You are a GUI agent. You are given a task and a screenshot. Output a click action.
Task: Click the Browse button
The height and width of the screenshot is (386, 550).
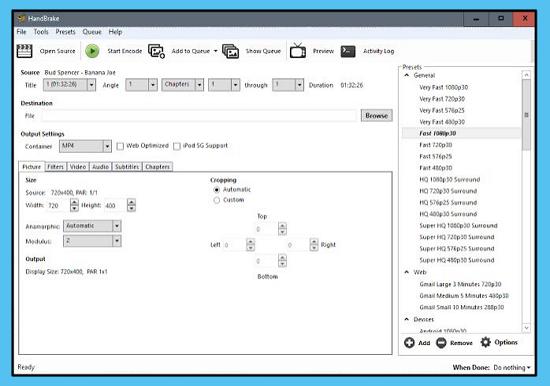click(x=377, y=115)
